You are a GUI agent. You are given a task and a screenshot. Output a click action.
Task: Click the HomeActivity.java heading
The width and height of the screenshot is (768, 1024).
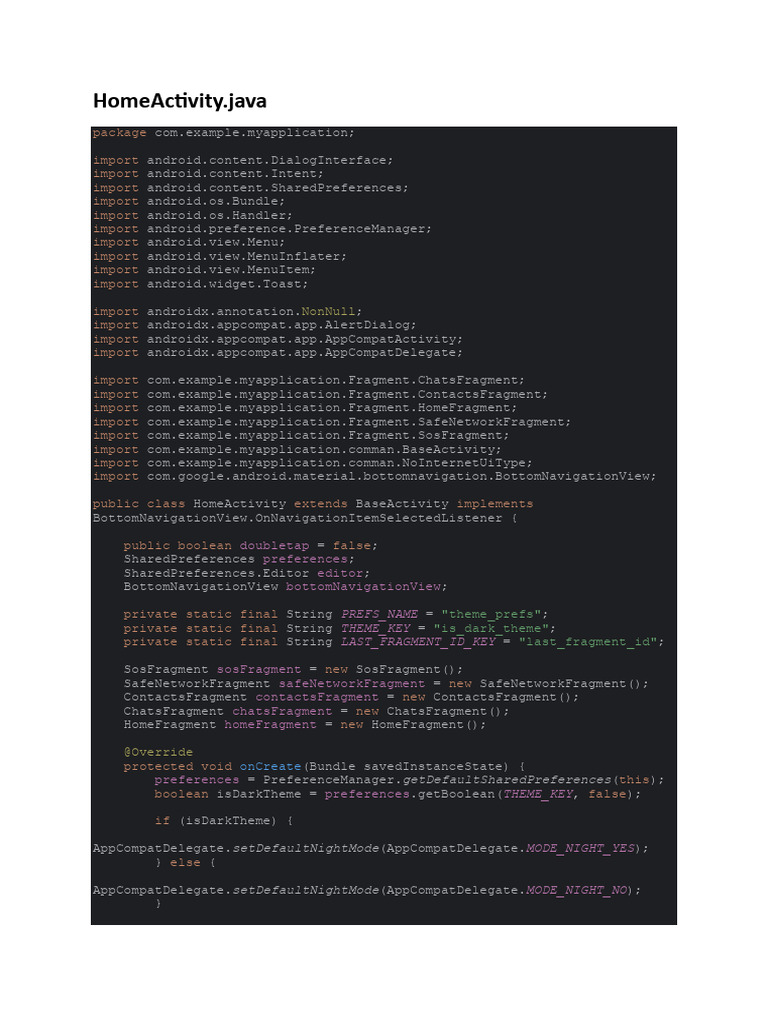coord(180,101)
